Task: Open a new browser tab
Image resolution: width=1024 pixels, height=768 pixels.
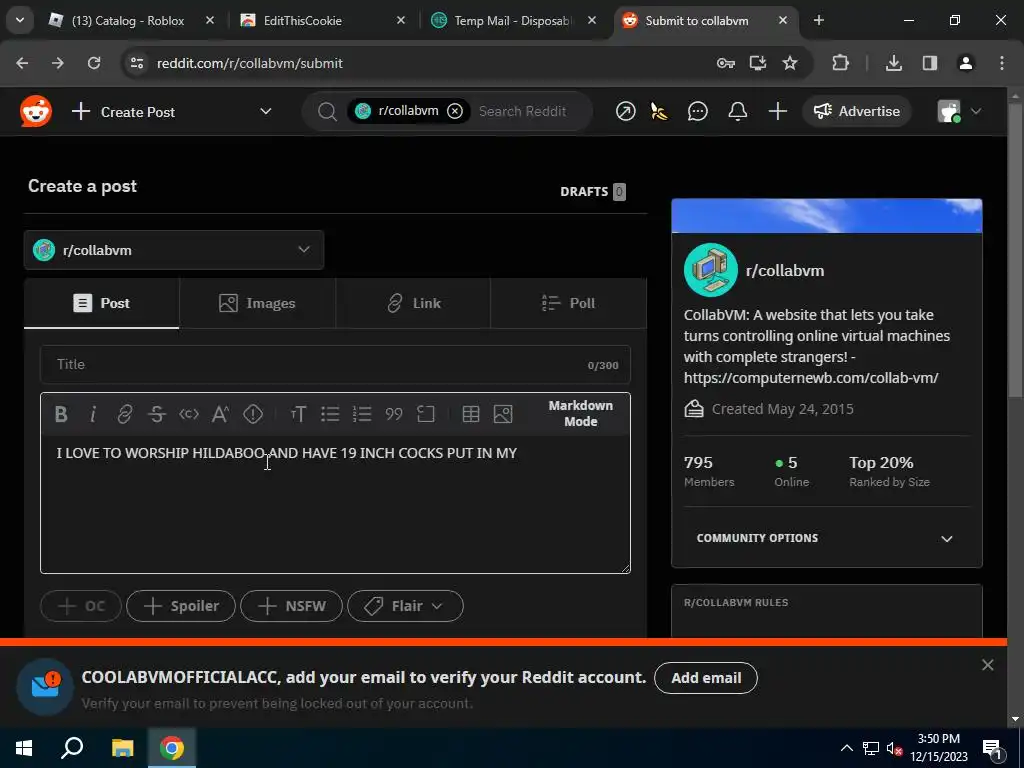Action: [x=818, y=20]
